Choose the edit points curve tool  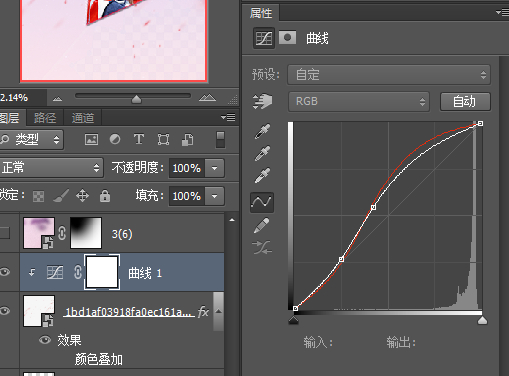(262, 202)
